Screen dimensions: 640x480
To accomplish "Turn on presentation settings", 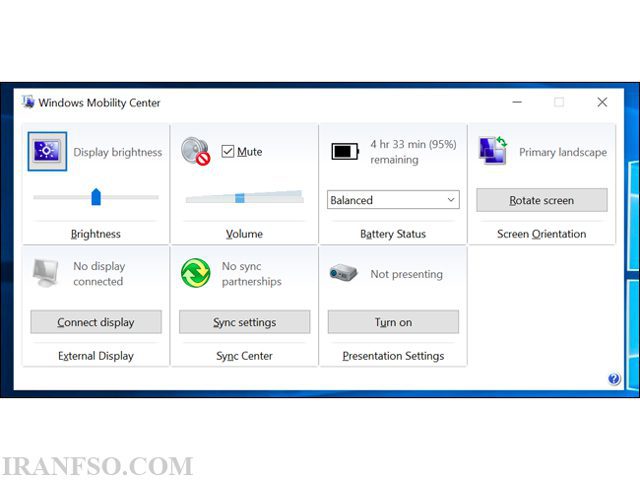I will click(393, 322).
